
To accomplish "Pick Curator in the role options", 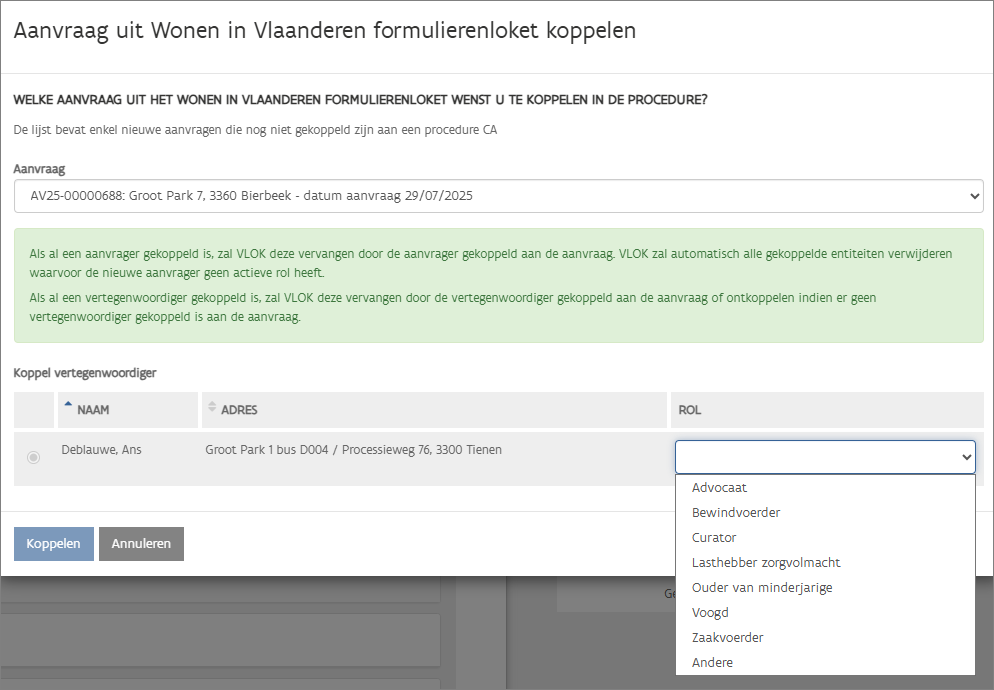I will coord(714,538).
